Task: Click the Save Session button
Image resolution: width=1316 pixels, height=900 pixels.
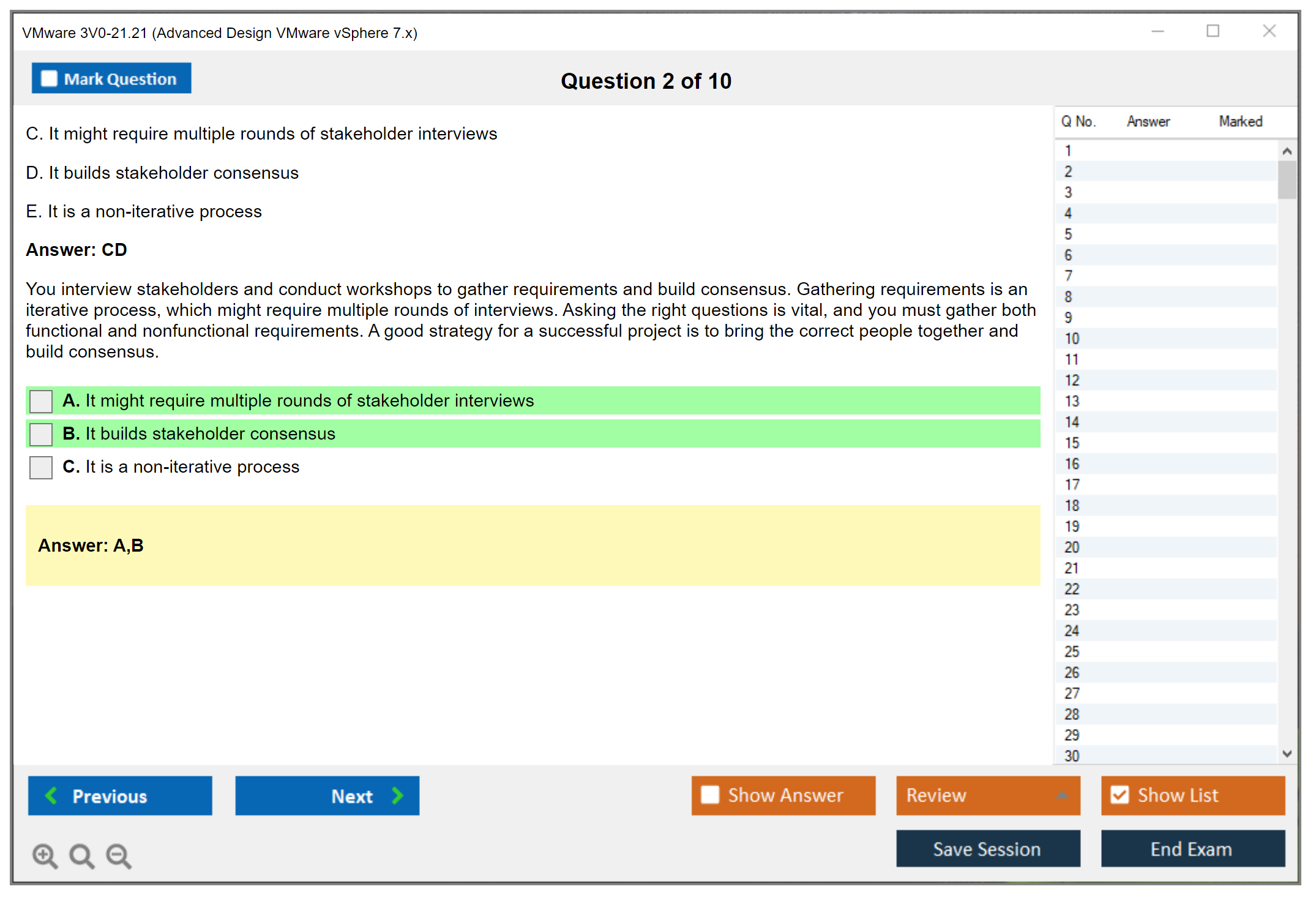Action: point(987,849)
